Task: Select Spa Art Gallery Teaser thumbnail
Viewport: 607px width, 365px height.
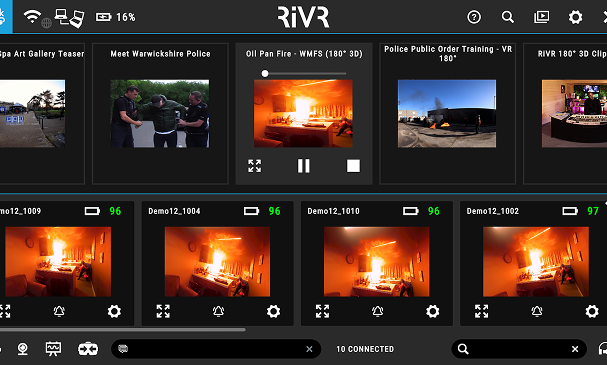Action: [33, 113]
